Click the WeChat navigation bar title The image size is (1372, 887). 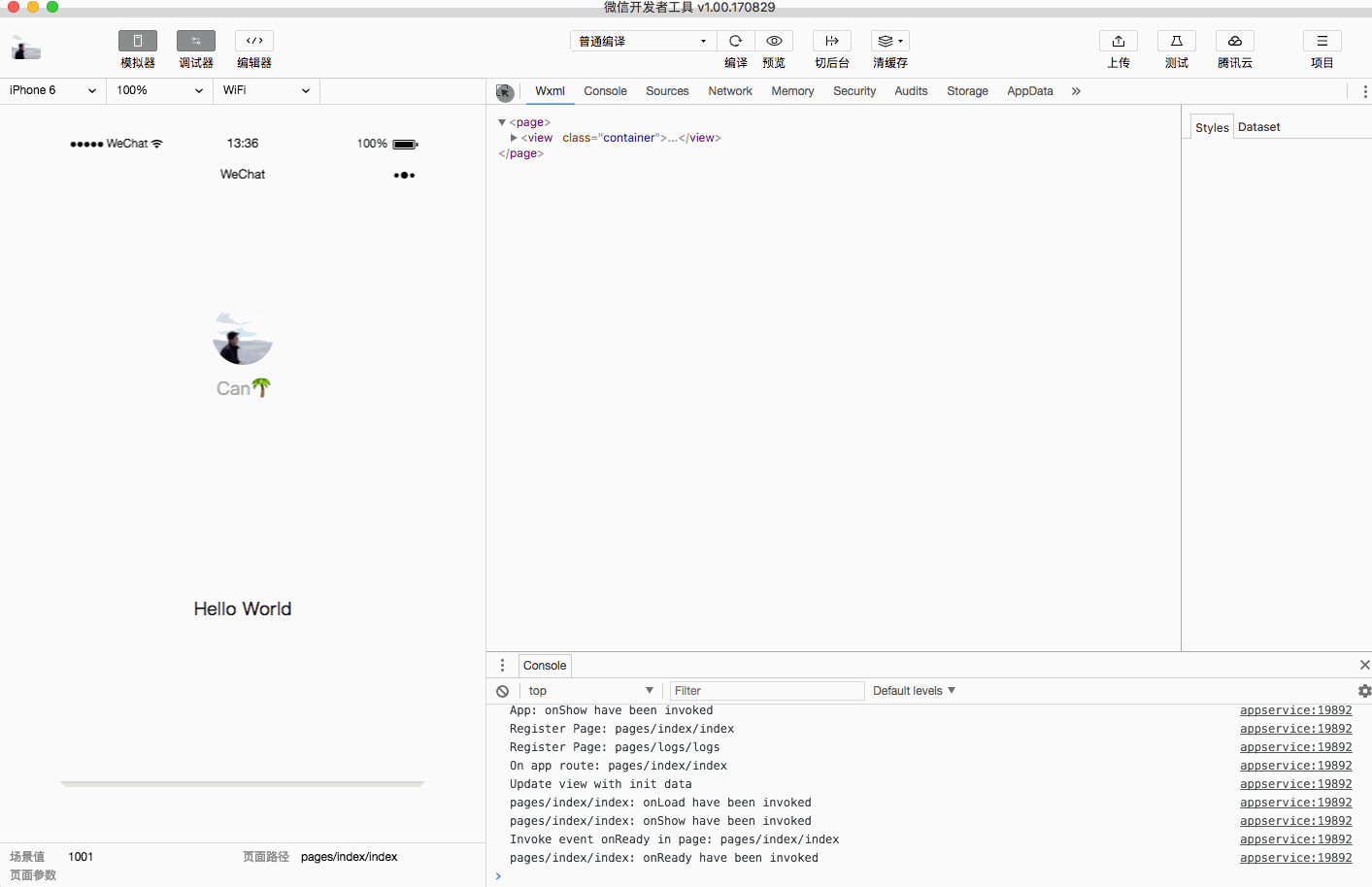tap(243, 175)
